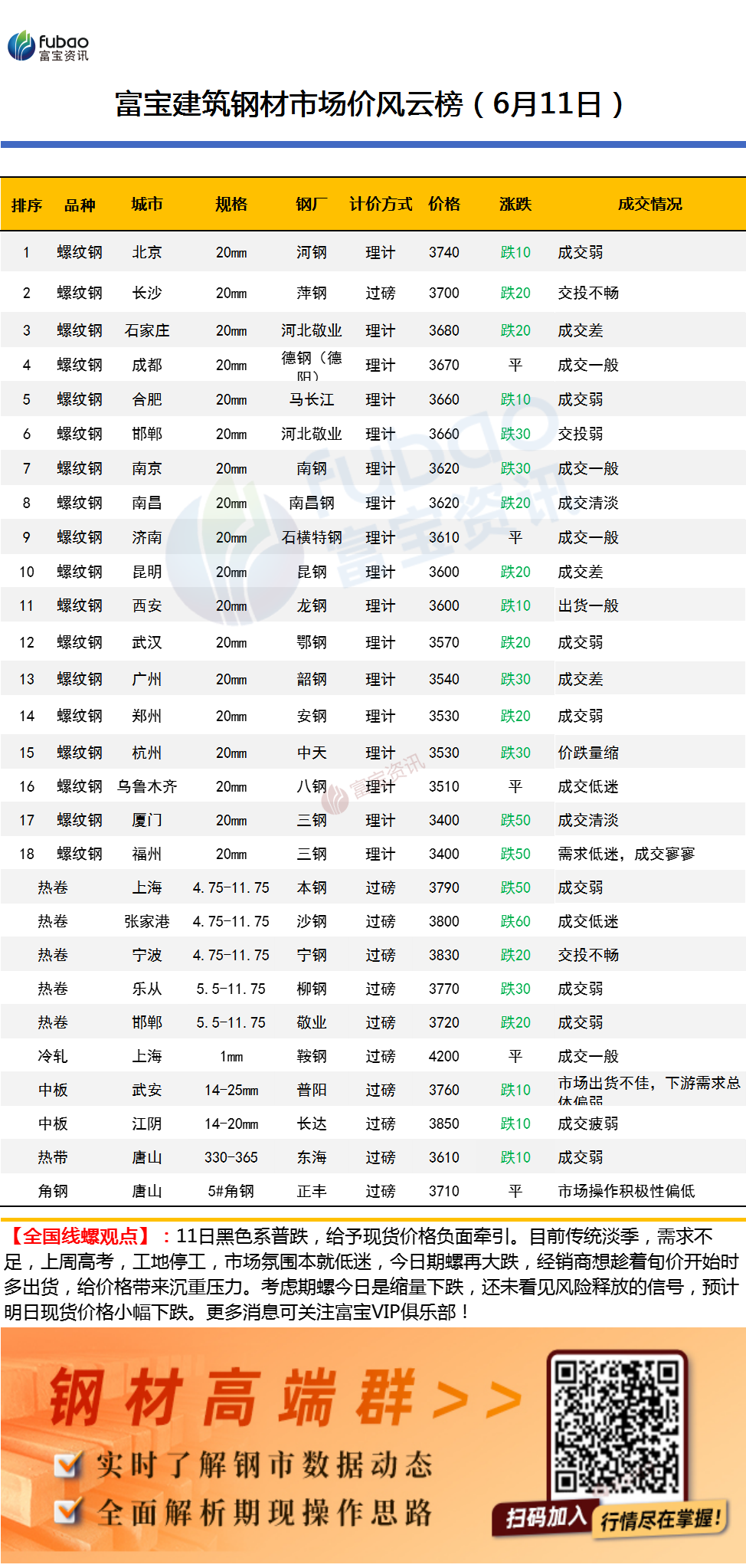Viewport: 746px width, 1568px height.
Task: Click 江阴 city cell
Action: (x=147, y=1124)
